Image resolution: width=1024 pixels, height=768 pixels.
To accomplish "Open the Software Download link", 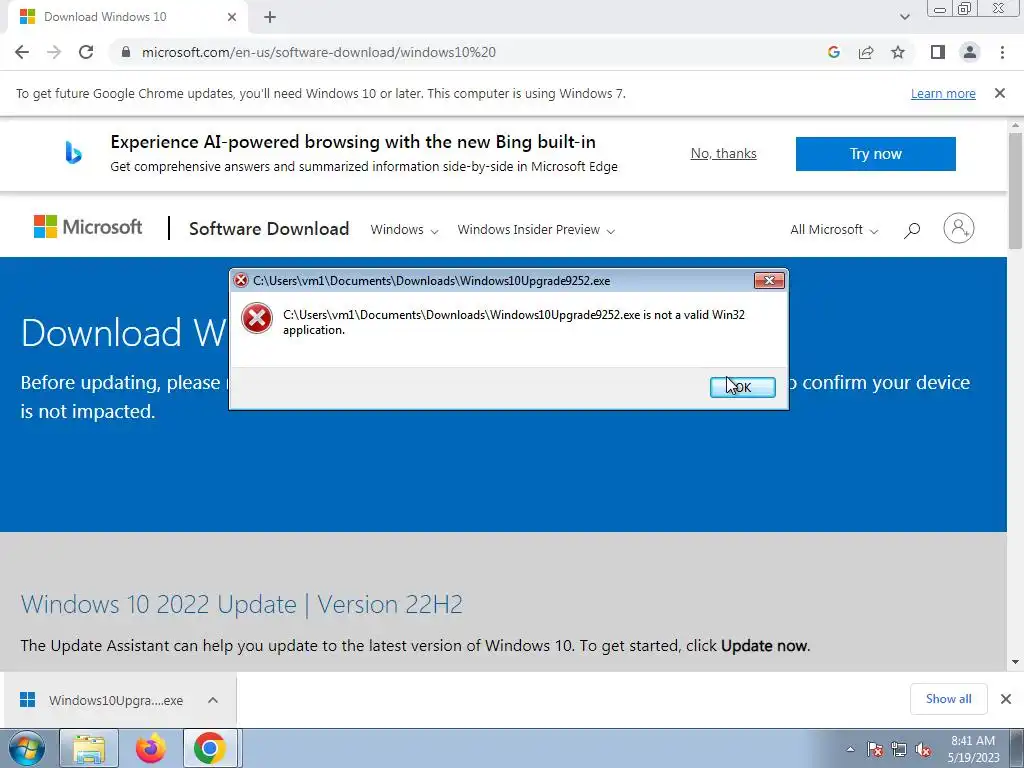I will (269, 229).
